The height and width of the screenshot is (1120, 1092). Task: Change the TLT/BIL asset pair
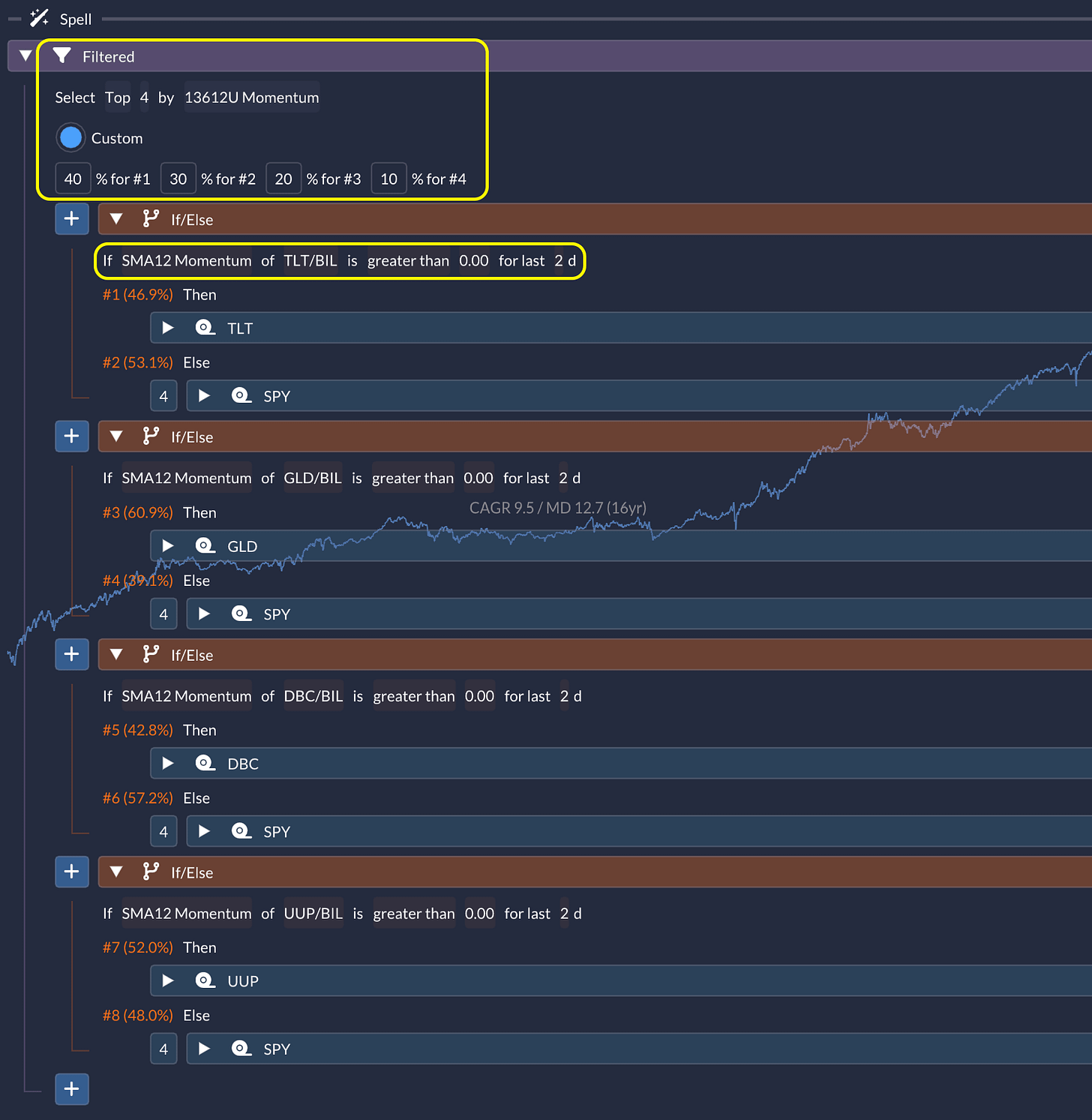click(x=310, y=261)
